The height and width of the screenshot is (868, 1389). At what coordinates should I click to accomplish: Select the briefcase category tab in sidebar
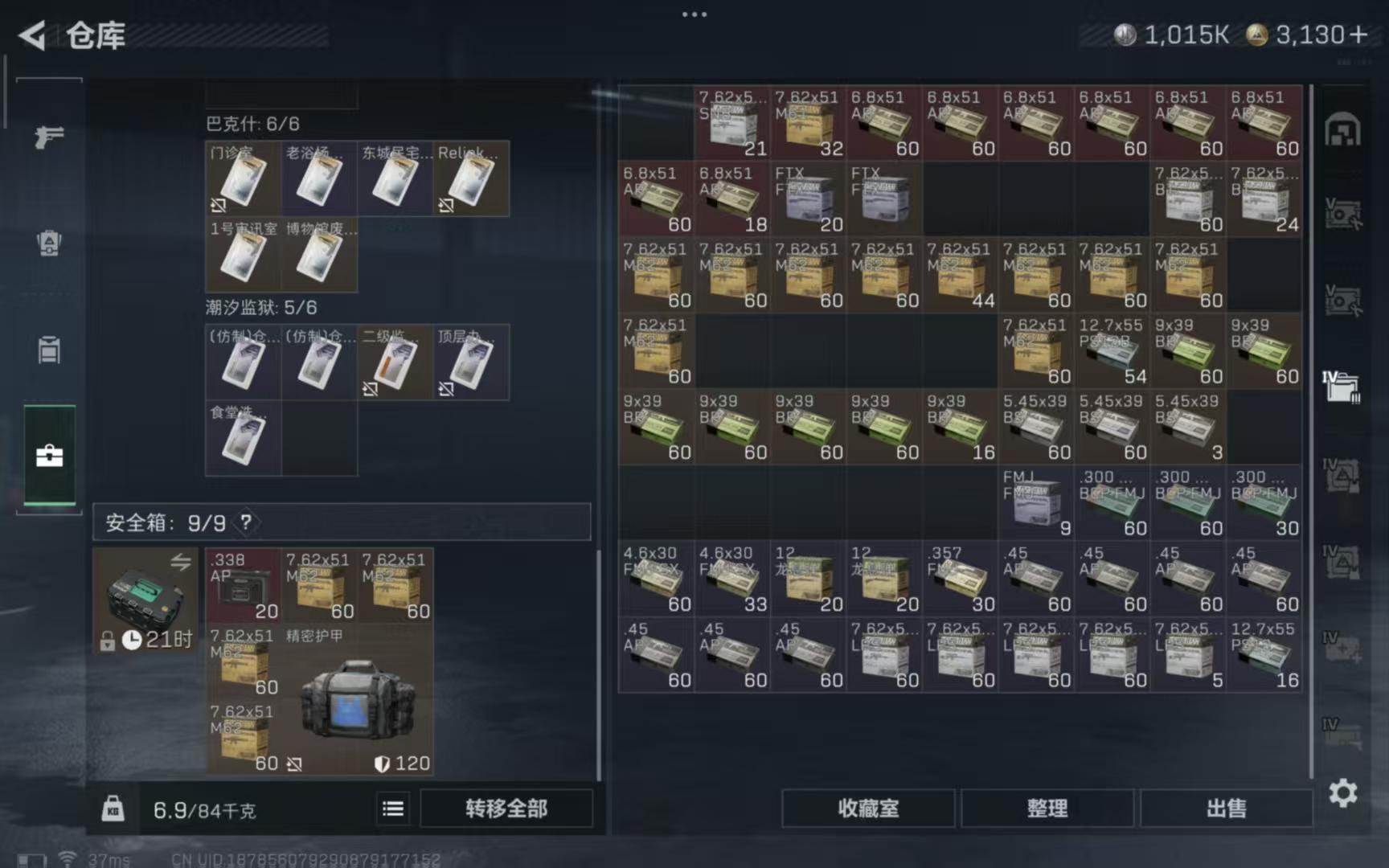pos(49,456)
